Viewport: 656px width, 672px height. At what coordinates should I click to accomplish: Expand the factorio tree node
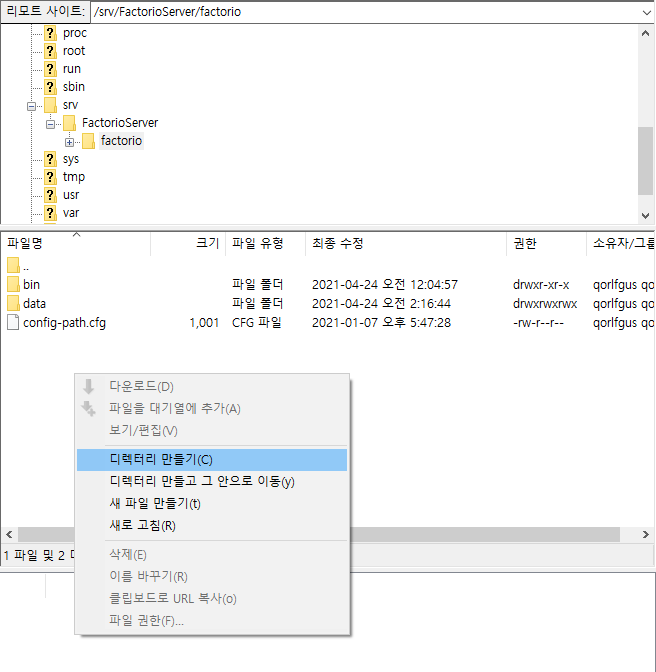pyautogui.click(x=69, y=142)
